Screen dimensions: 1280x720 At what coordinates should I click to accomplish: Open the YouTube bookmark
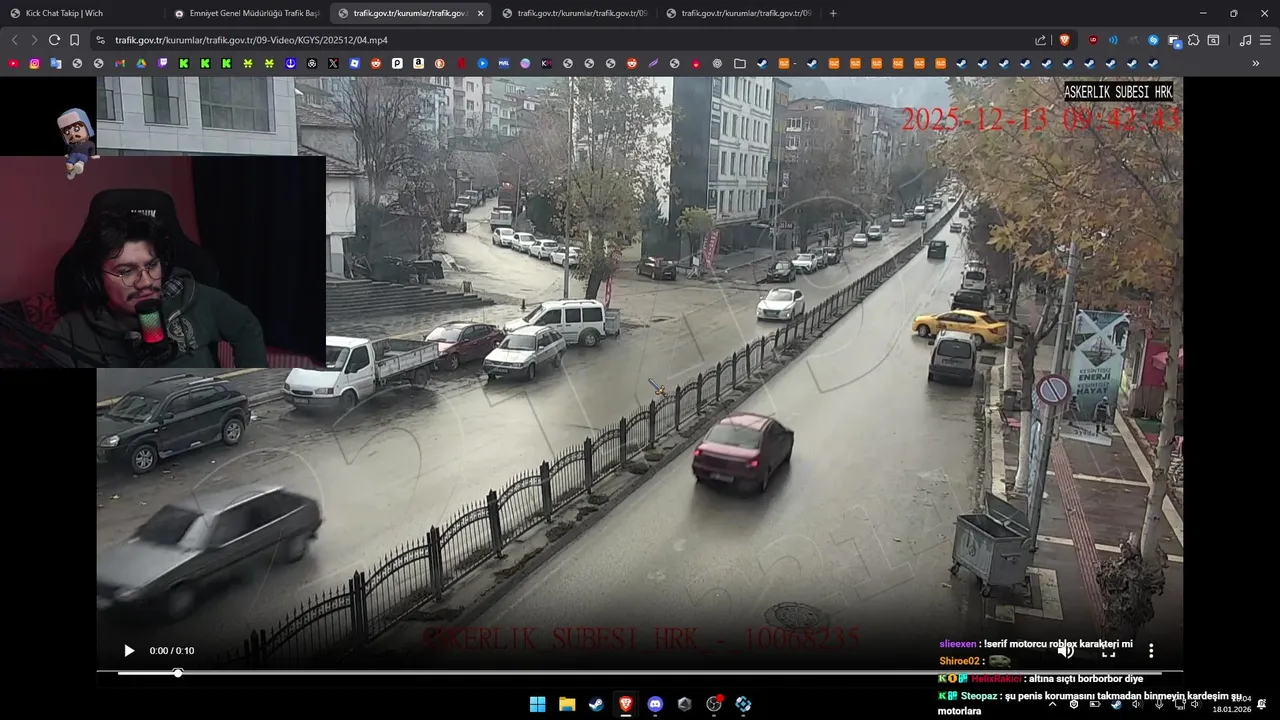point(13,63)
